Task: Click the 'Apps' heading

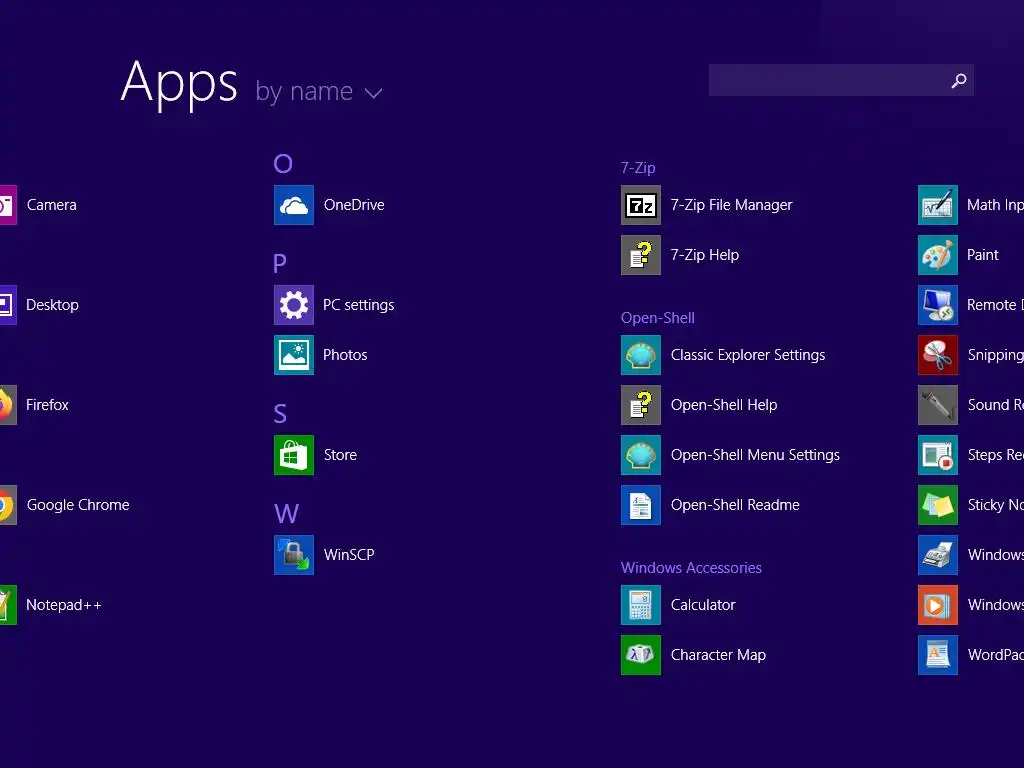Action: [179, 84]
